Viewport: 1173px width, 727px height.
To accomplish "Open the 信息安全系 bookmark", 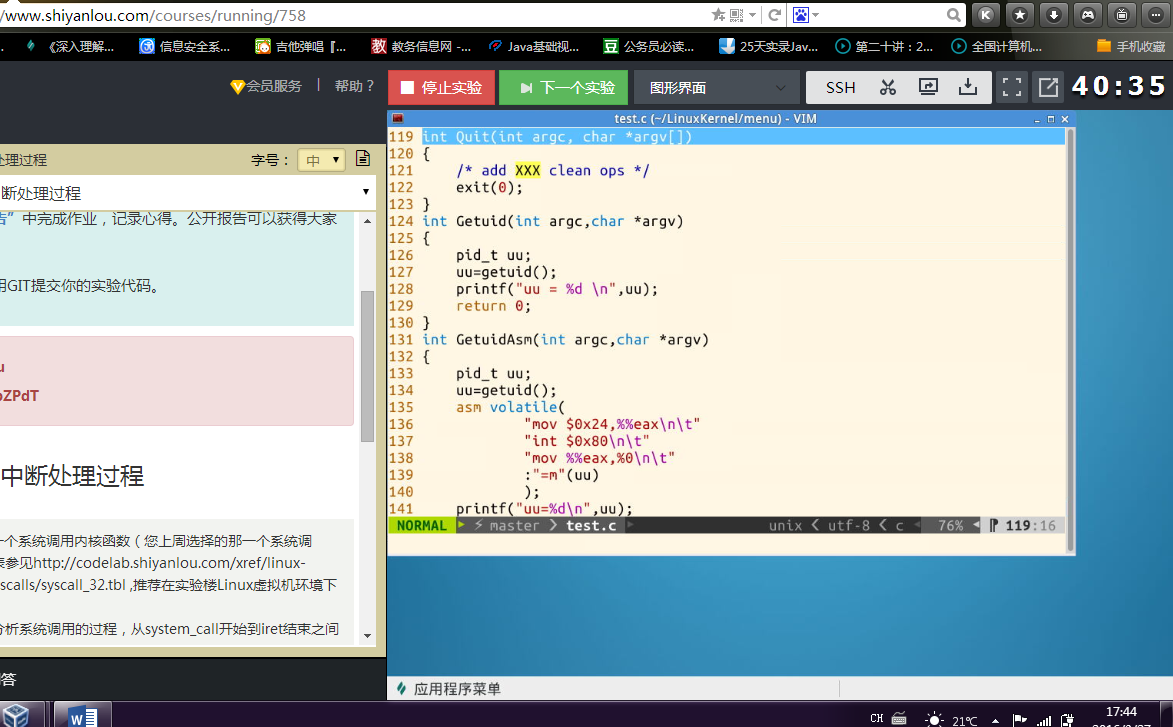I will (185, 46).
